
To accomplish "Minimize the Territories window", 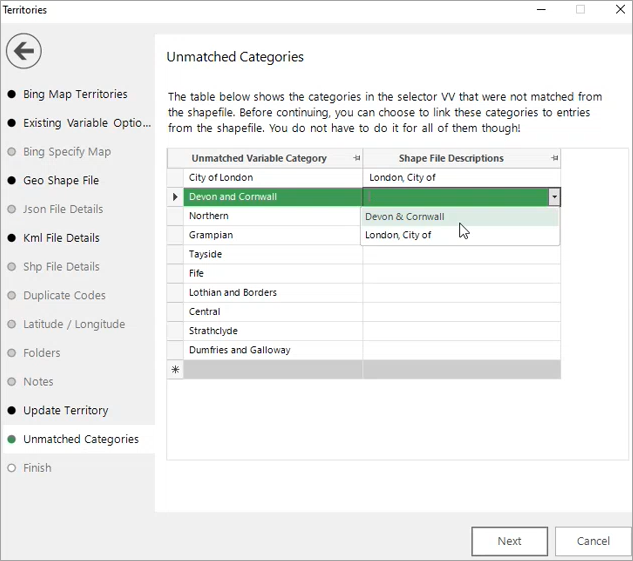I will (541, 10).
